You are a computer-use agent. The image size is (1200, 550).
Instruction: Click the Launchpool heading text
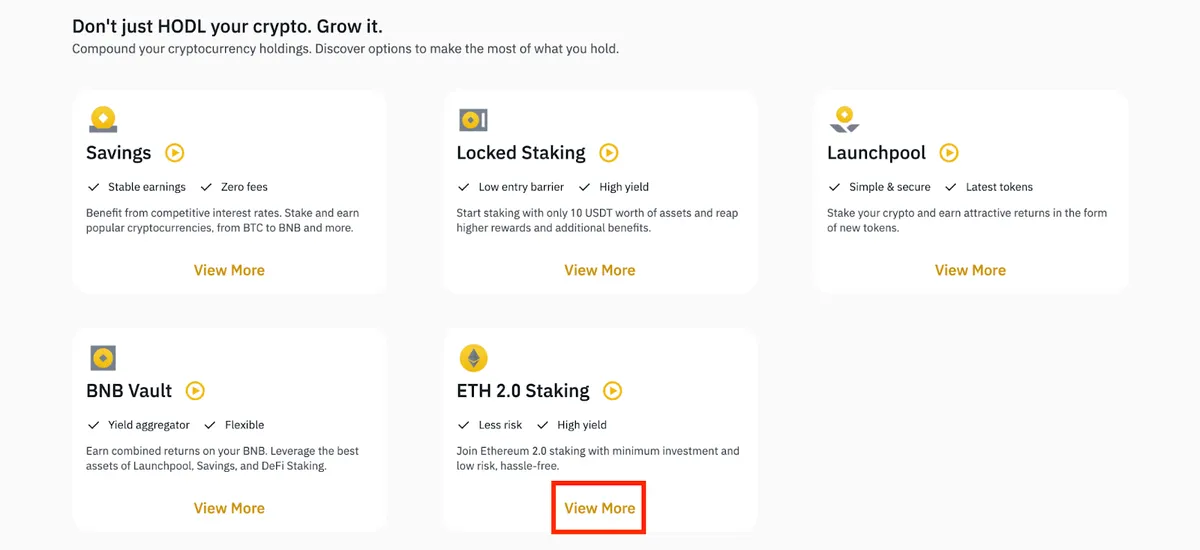pyautogui.click(x=877, y=153)
